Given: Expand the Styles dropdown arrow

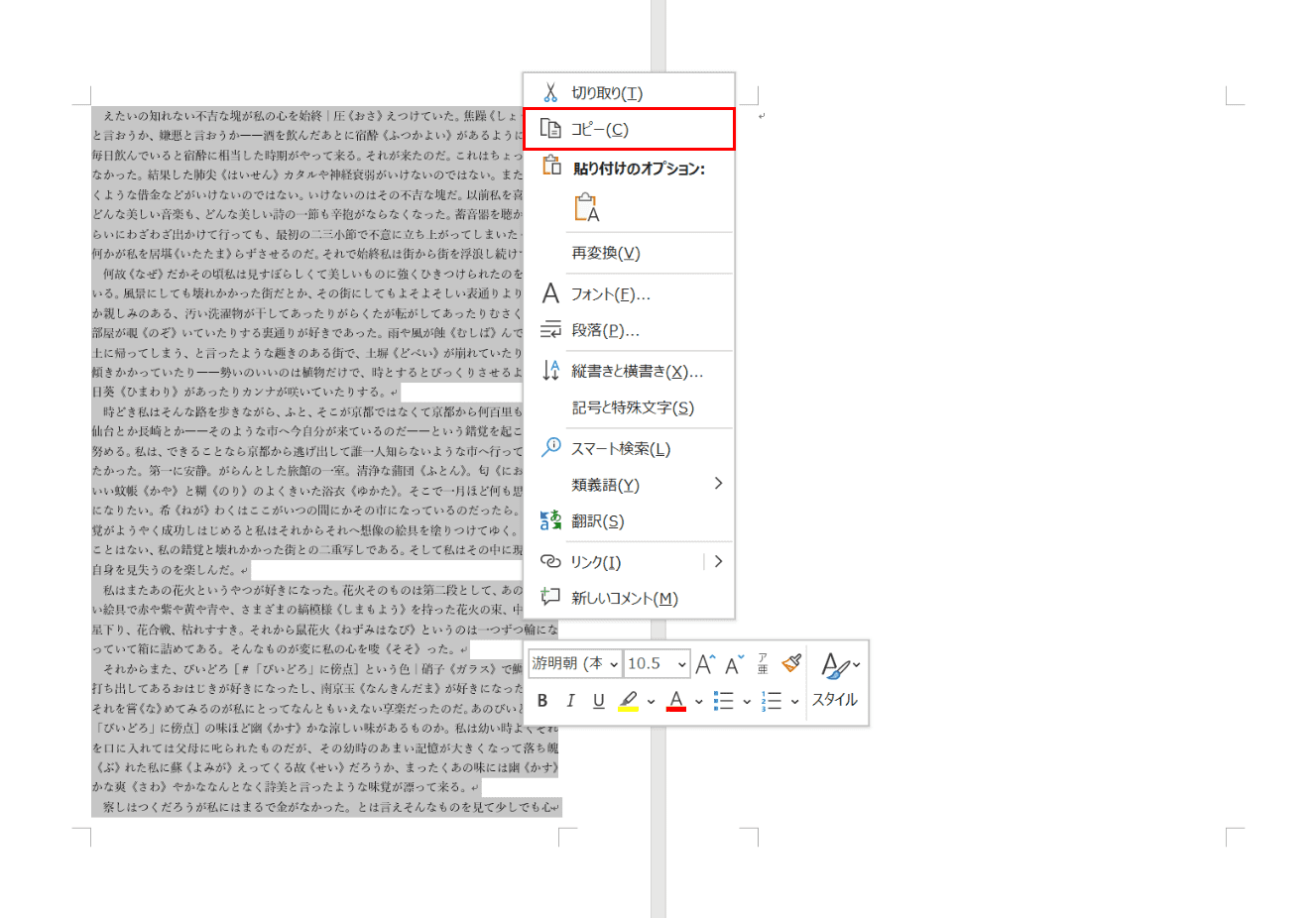Looking at the screenshot, I should coord(857,665).
